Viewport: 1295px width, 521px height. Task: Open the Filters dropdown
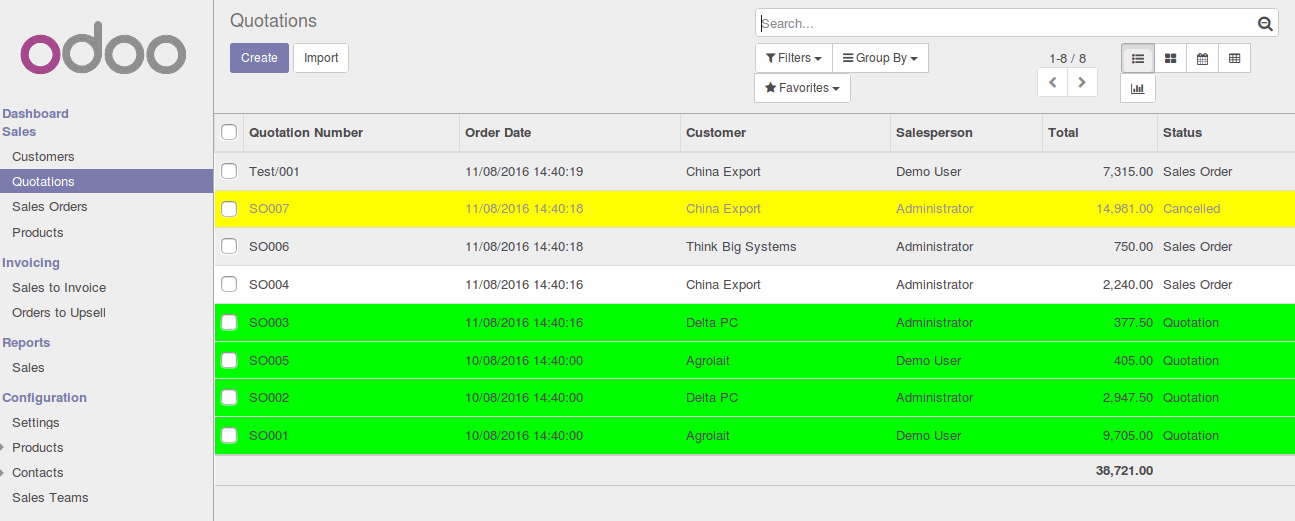794,58
